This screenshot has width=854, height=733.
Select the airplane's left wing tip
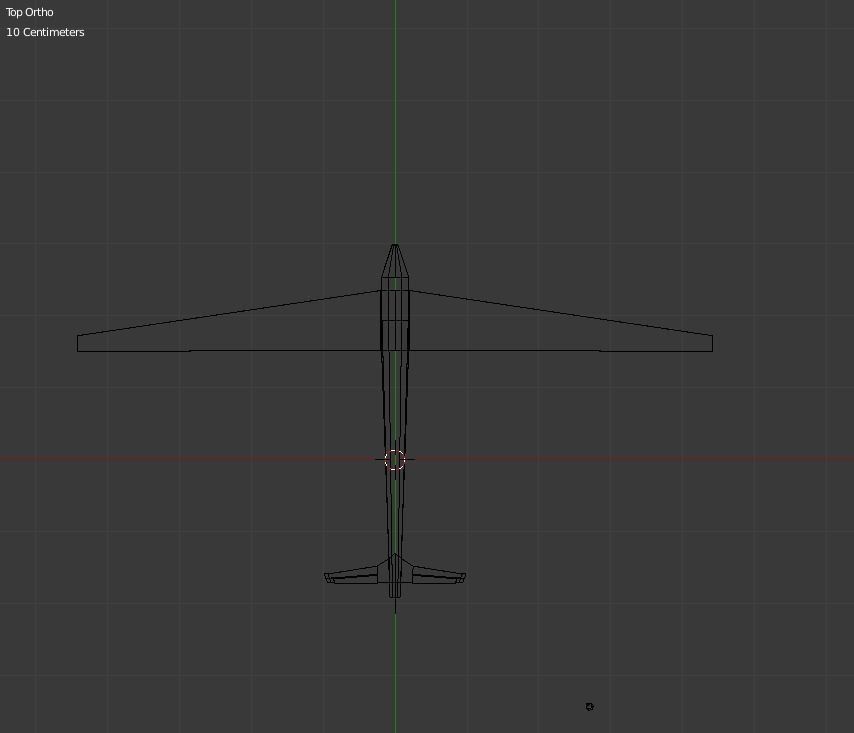80,343
